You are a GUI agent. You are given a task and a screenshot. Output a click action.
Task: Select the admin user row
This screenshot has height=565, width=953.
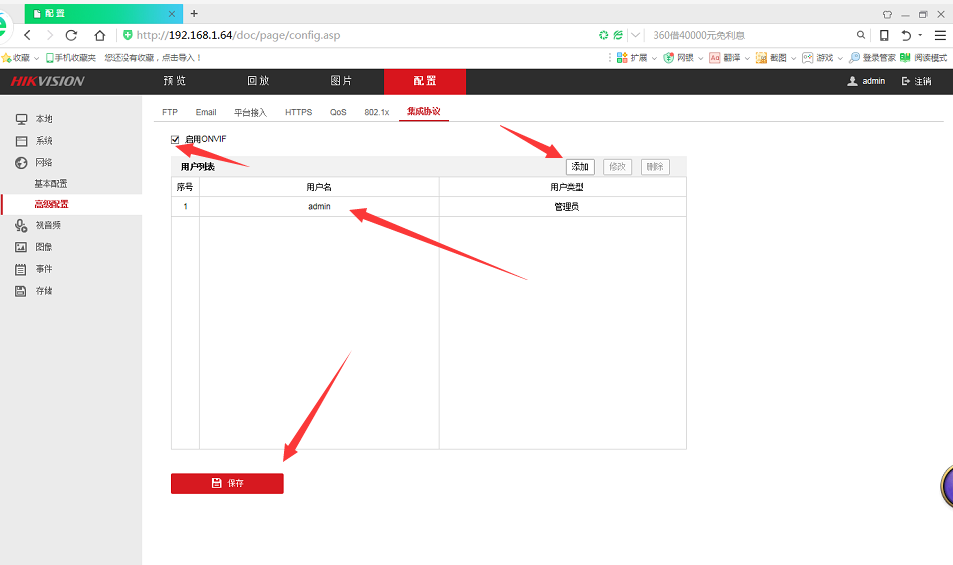coord(319,207)
